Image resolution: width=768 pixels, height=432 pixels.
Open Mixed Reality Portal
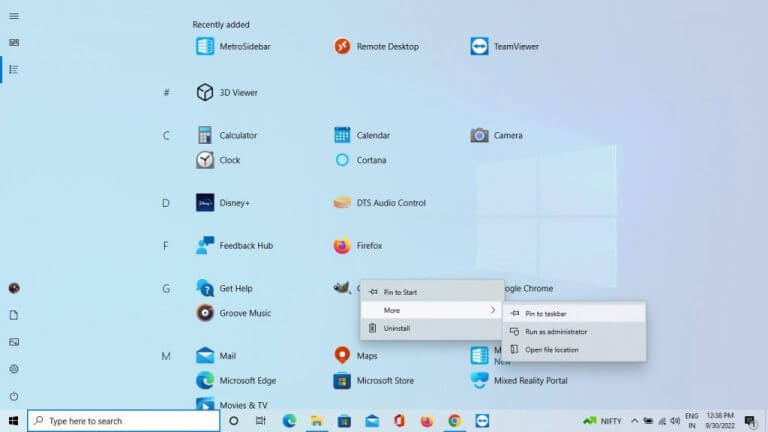(x=519, y=381)
